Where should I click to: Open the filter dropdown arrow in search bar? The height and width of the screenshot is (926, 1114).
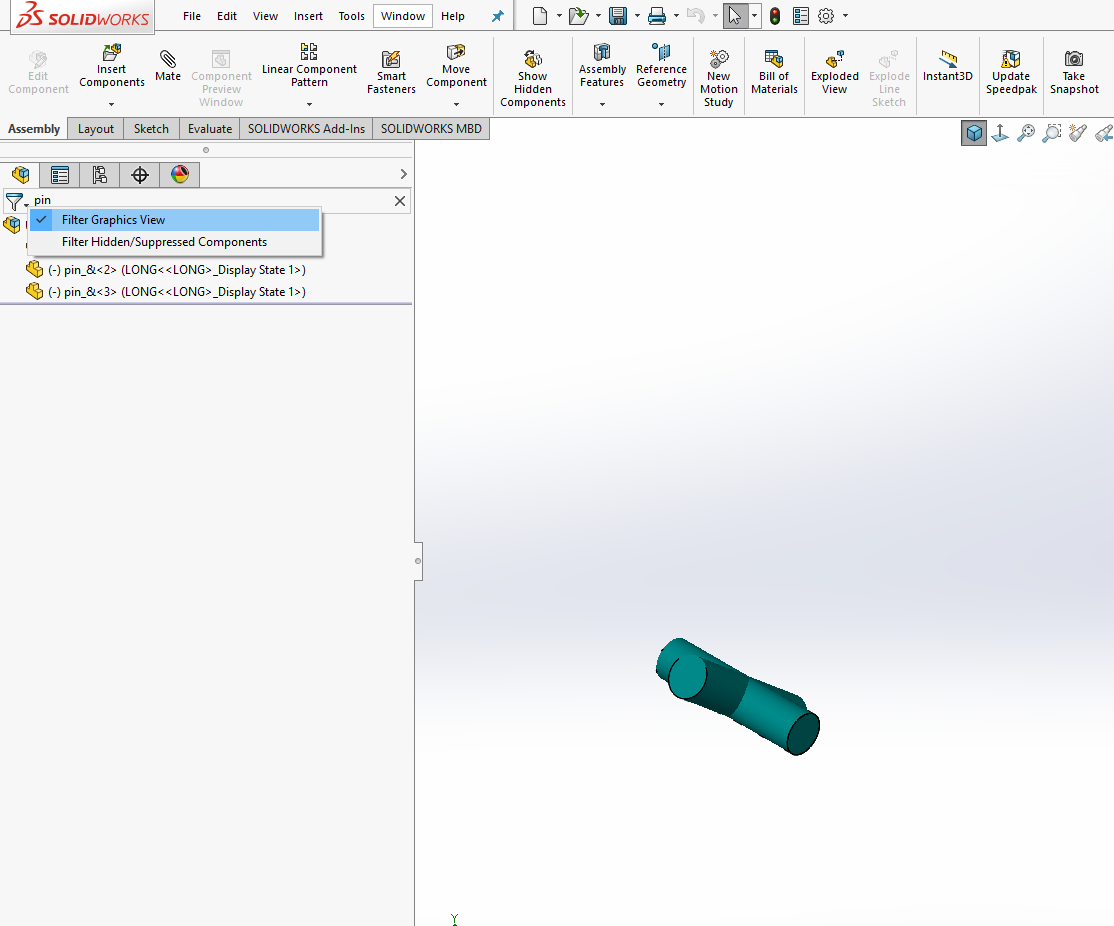tap(25, 201)
